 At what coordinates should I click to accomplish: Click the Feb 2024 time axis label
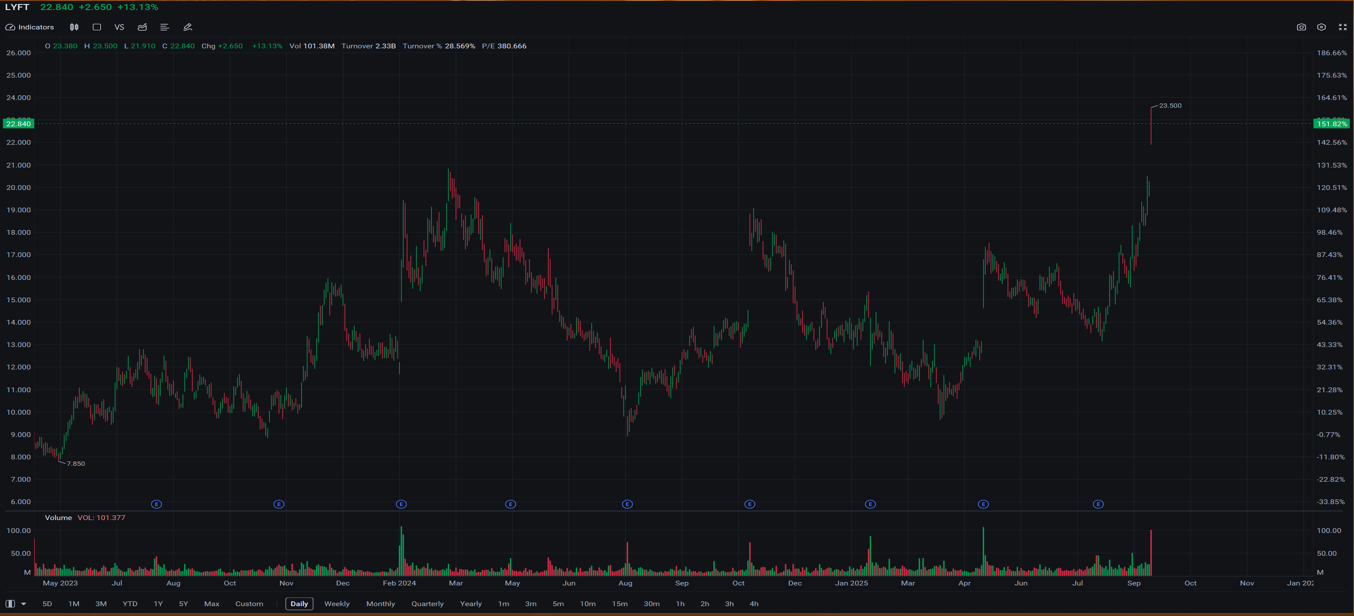pos(399,583)
